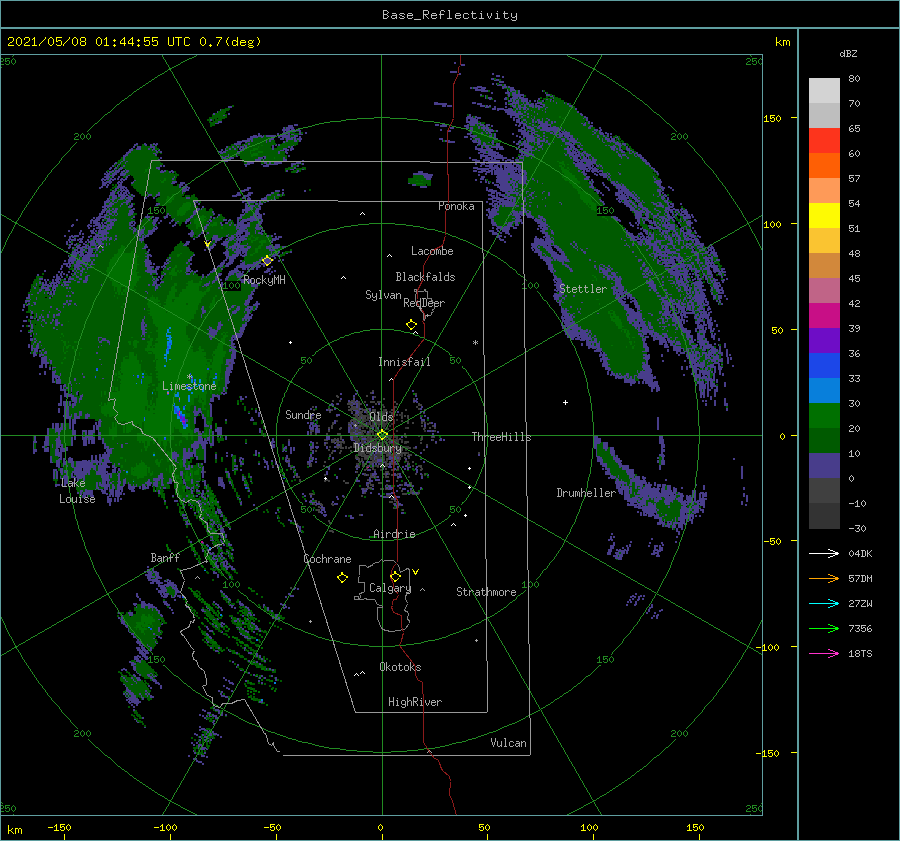Click the white plus marker south of Stettler
The height and width of the screenshot is (841, 900).
click(x=565, y=402)
